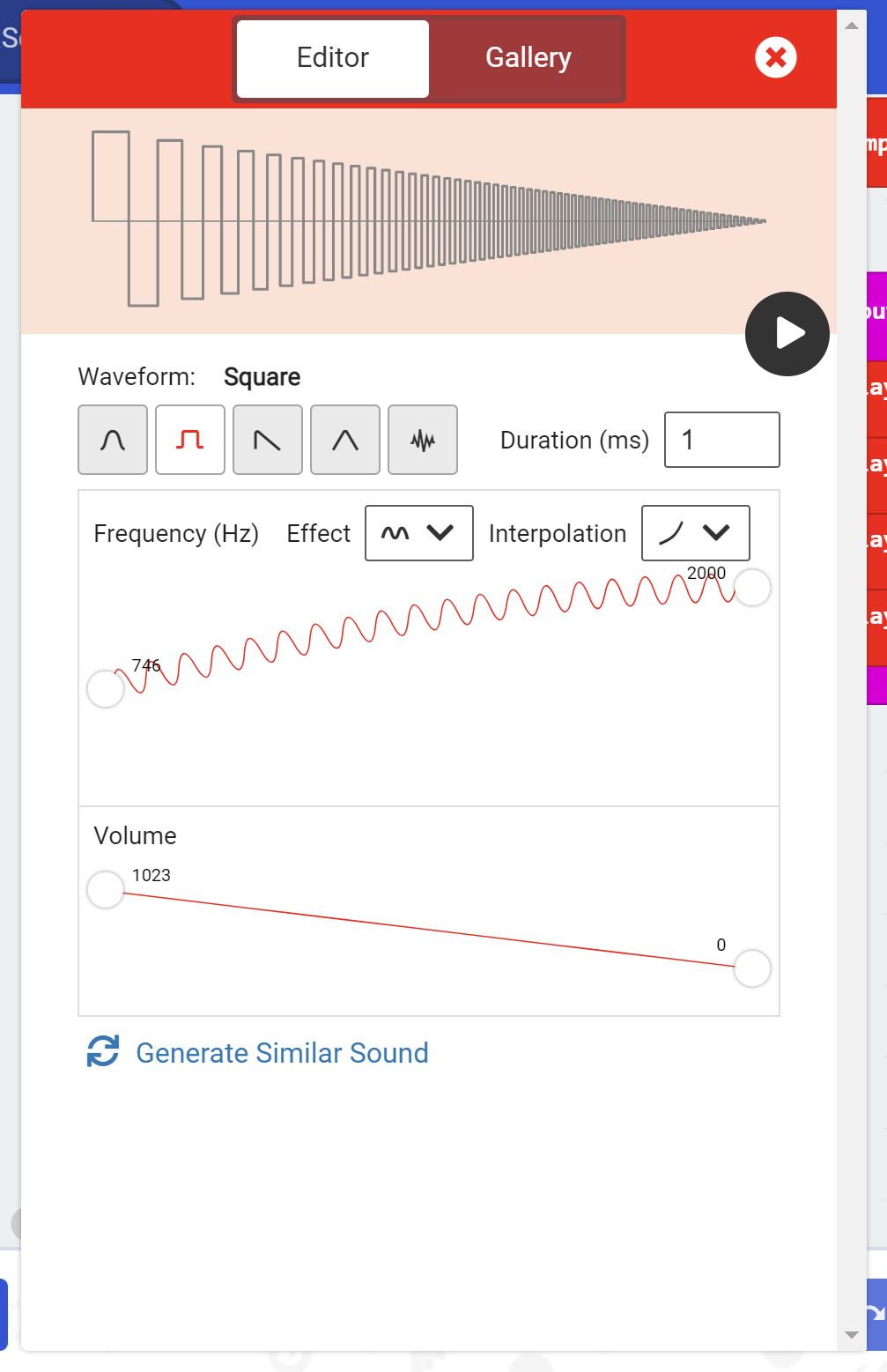Click the vibrato effect icon in Effect selector
The width and height of the screenshot is (887, 1372).
(x=395, y=533)
